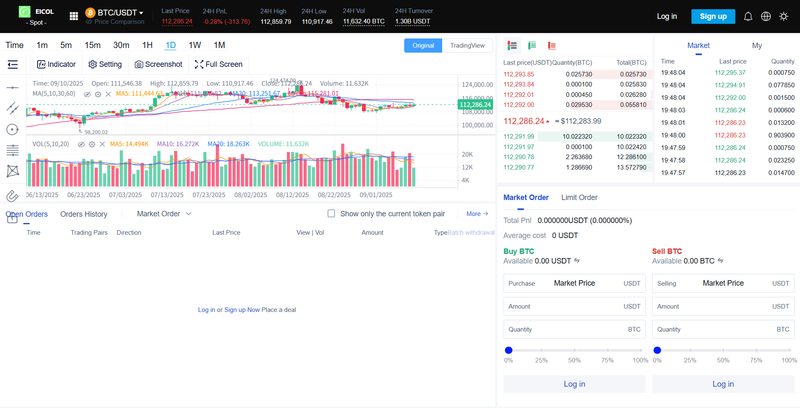
Task: Select the 5m timeframe
Action: coord(66,45)
